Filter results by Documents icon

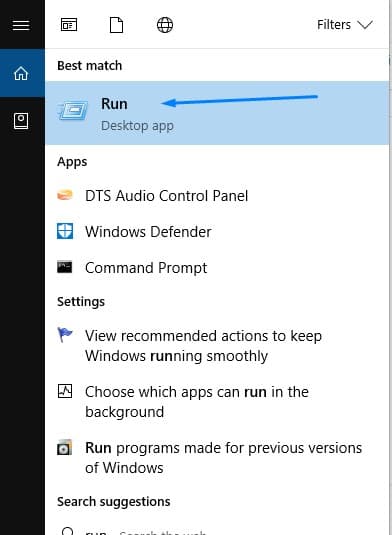[116, 25]
